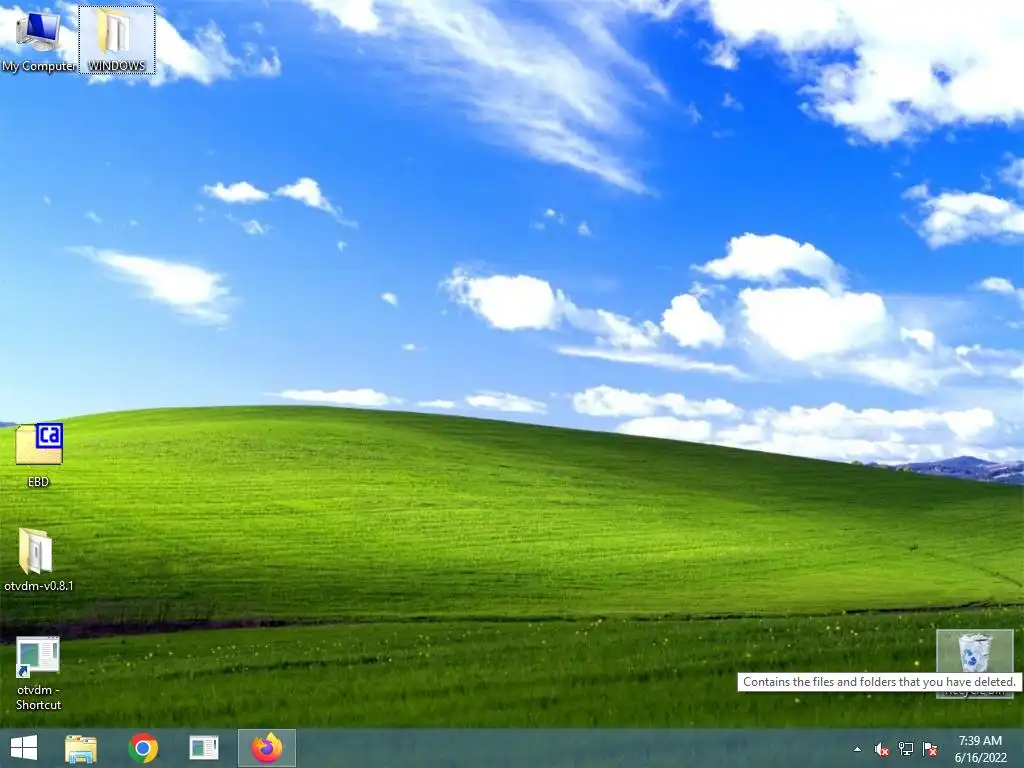1024x768 pixels.
Task: Select the otvdm - Shortcut icon
Action: coord(39,673)
